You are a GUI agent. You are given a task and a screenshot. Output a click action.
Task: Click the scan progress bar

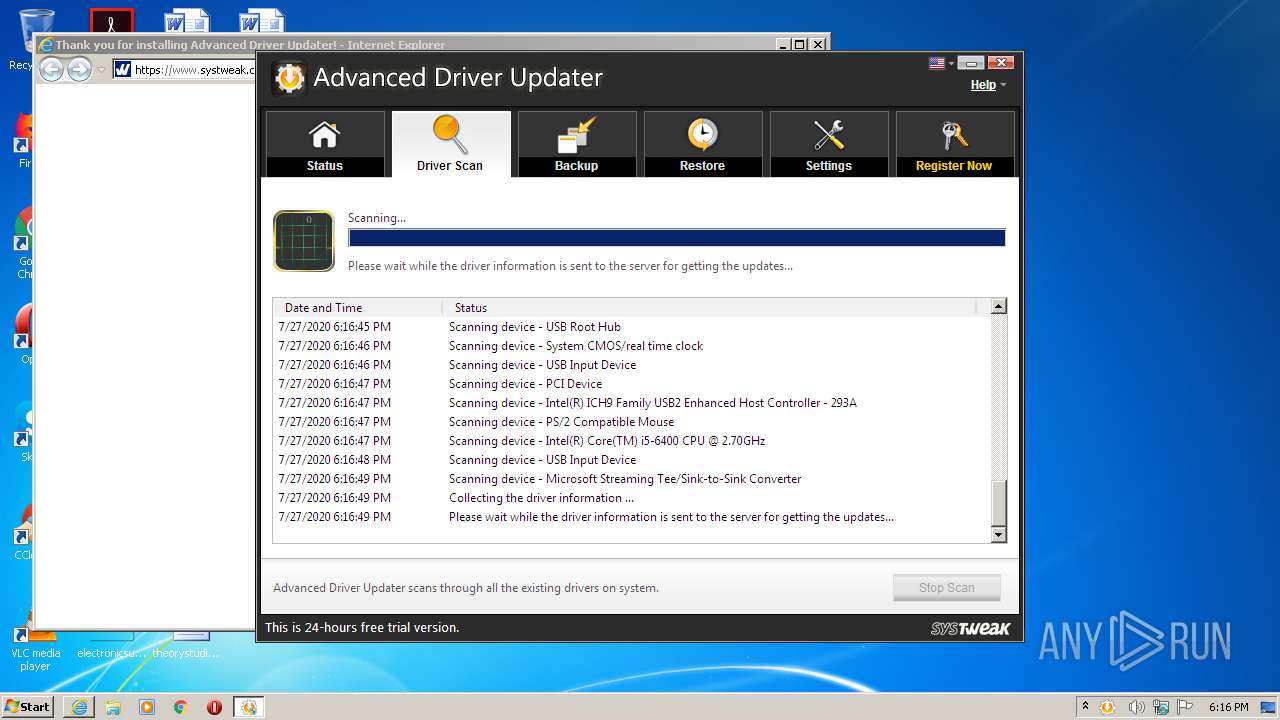coord(676,237)
